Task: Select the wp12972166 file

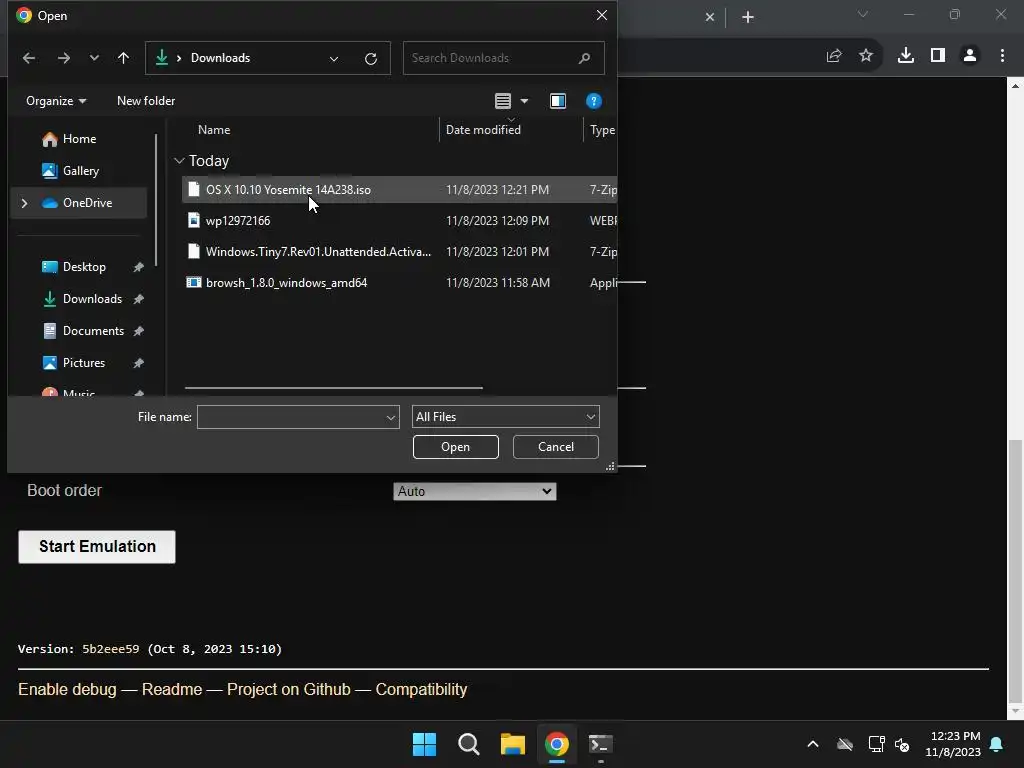Action: (399, 221)
